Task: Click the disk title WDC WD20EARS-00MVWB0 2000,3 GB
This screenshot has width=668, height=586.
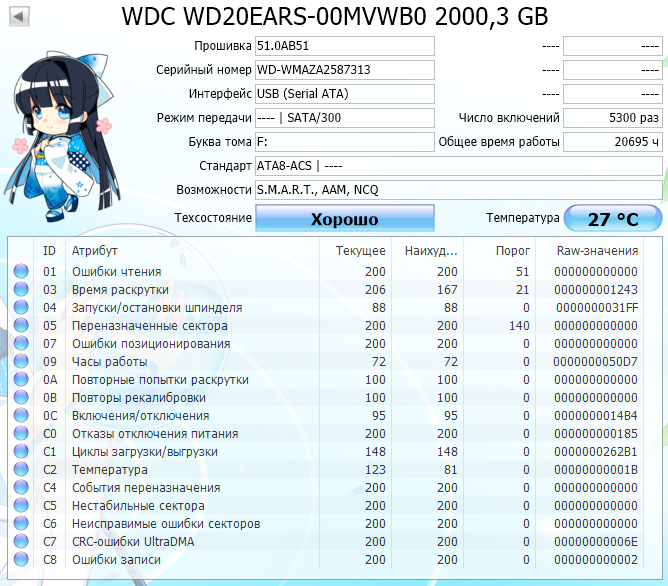Action: pos(335,17)
